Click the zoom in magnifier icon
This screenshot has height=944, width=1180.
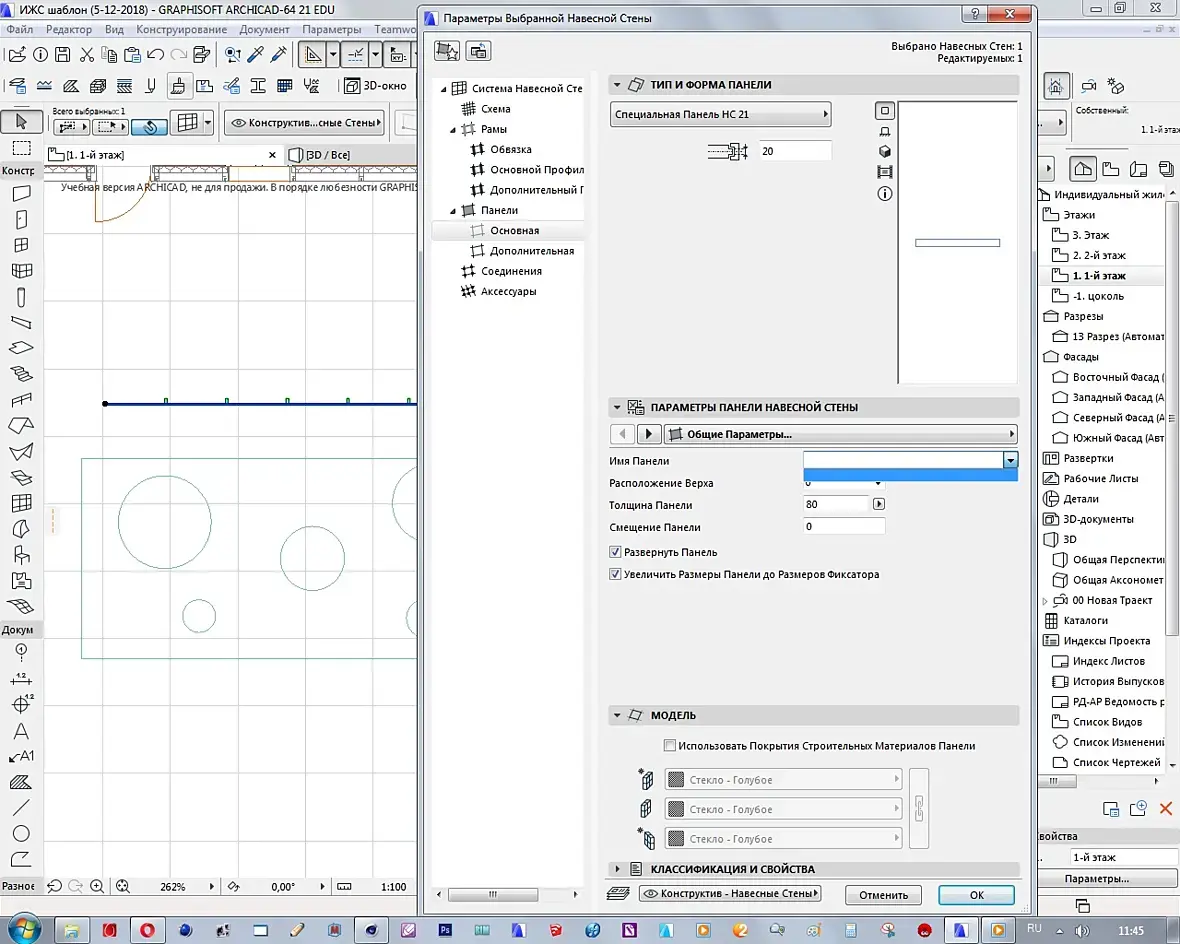click(97, 886)
